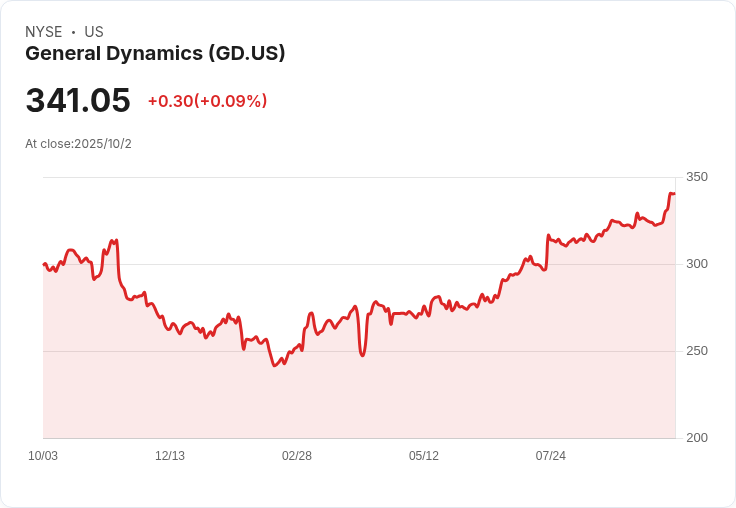Click the chart line's rightmost end point
This screenshot has height=508, width=736.
674,193
